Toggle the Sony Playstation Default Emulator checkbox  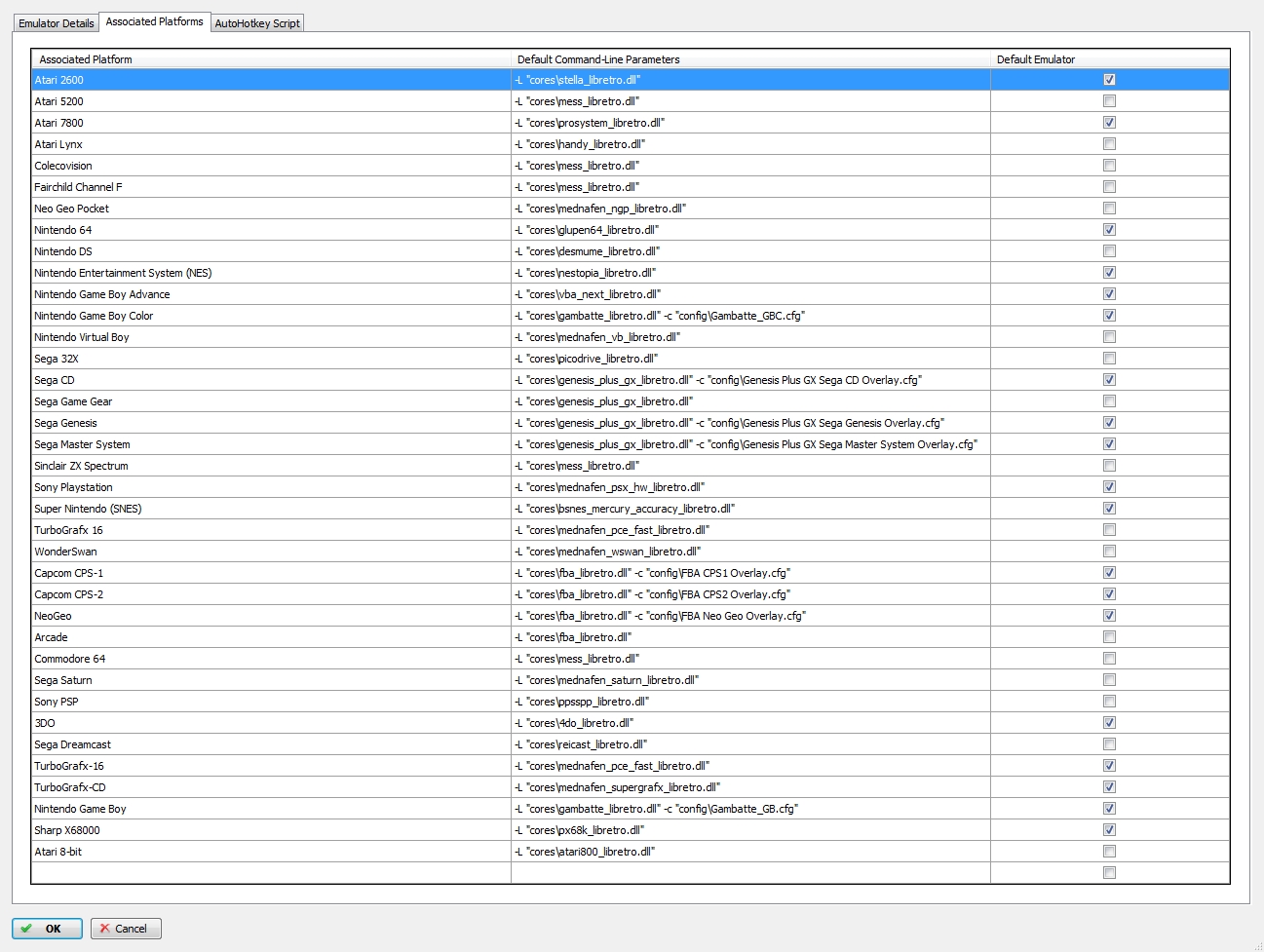pos(1109,487)
